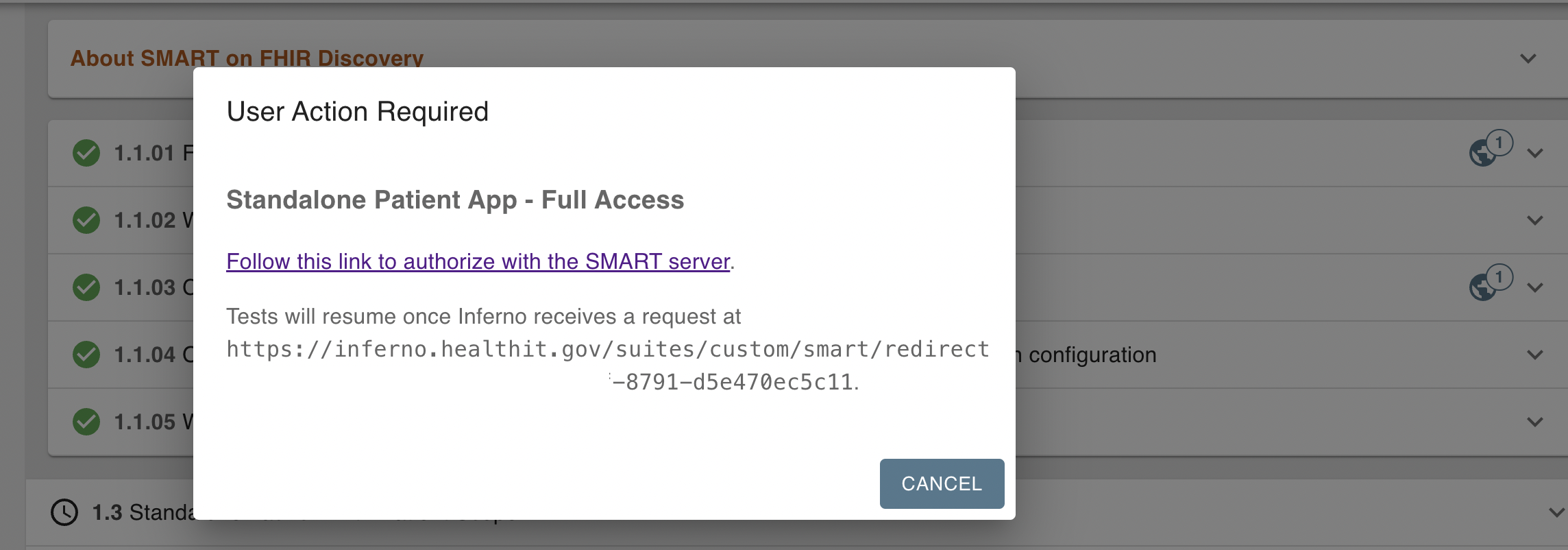Click the green checkmark for test 1.1.04

pos(85,355)
